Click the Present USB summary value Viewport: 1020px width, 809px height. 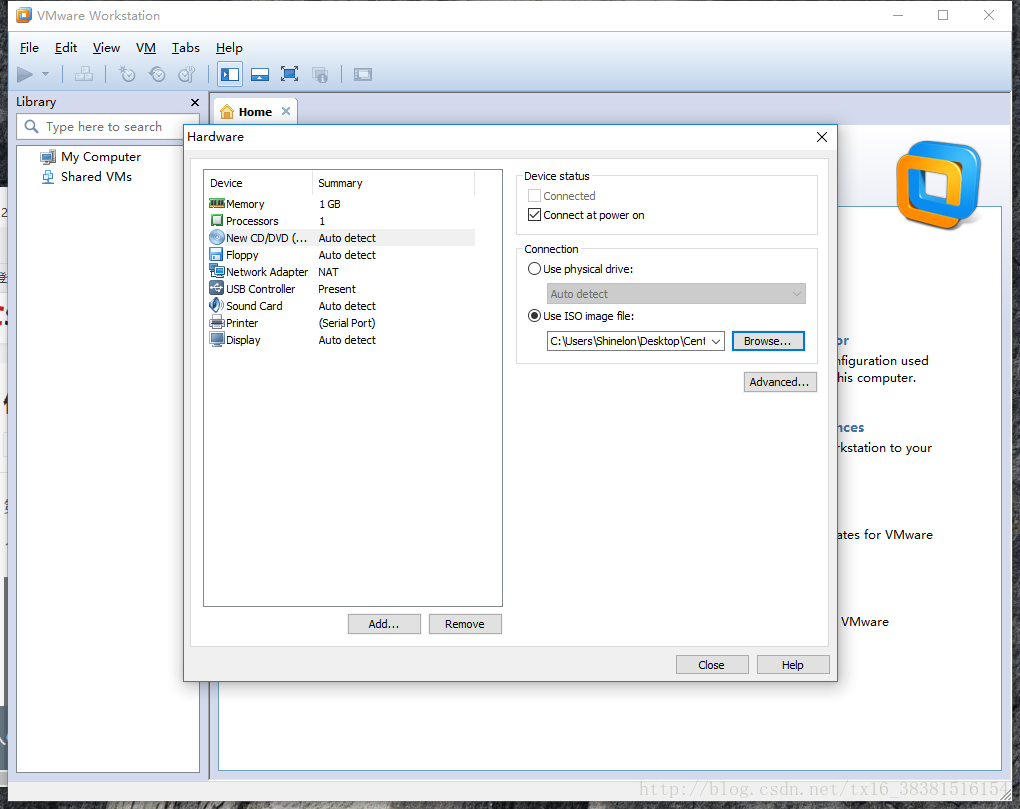[x=337, y=289]
